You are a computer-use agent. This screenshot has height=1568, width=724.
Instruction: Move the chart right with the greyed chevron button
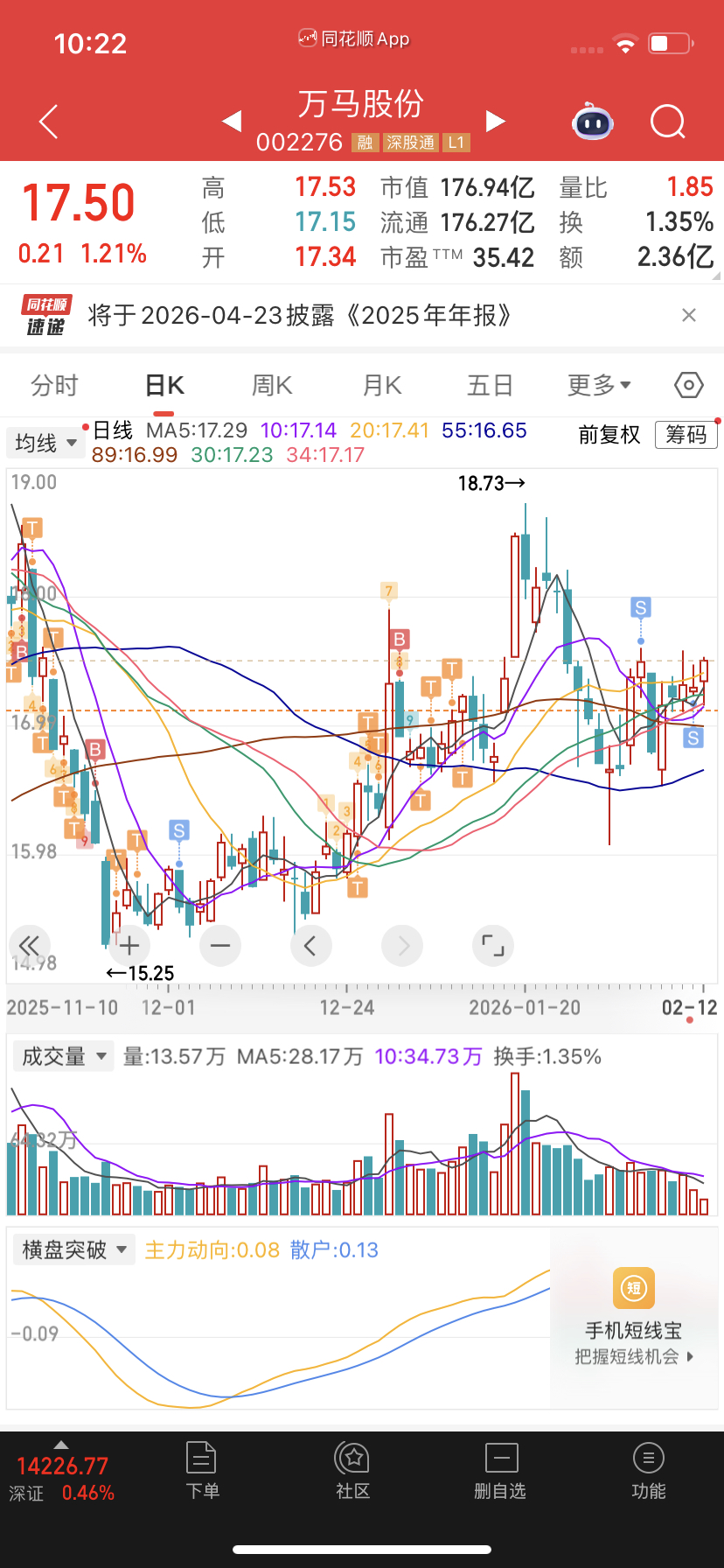point(402,945)
